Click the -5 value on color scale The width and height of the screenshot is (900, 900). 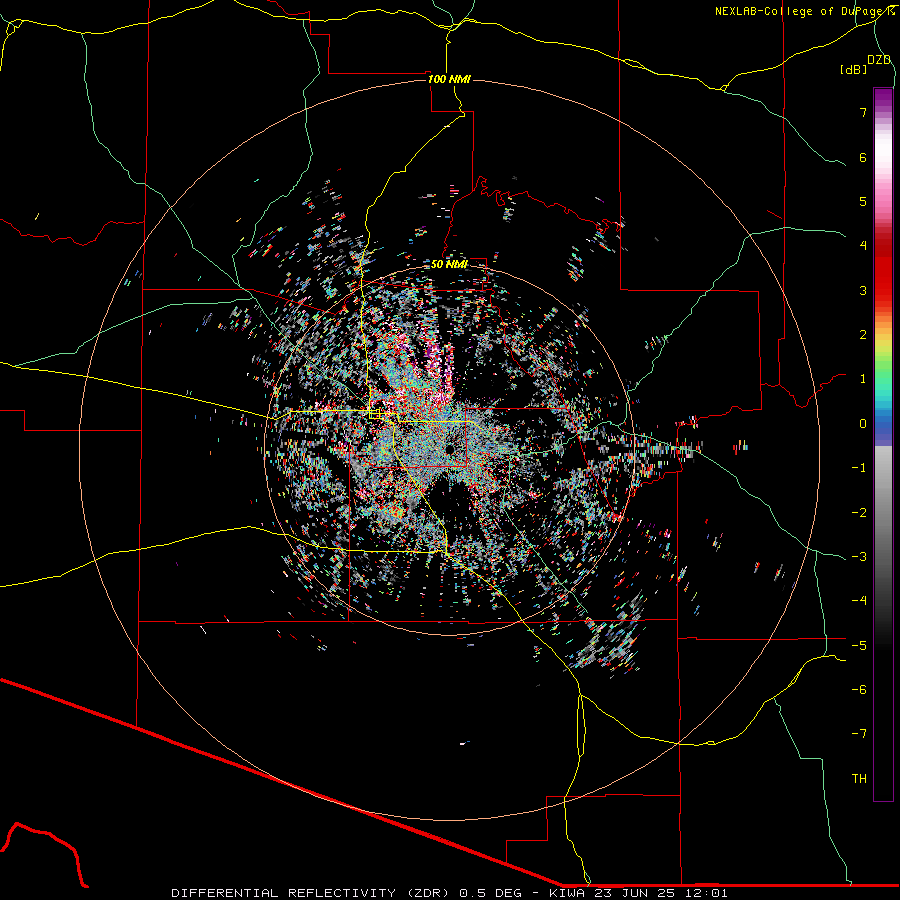[x=859, y=646]
